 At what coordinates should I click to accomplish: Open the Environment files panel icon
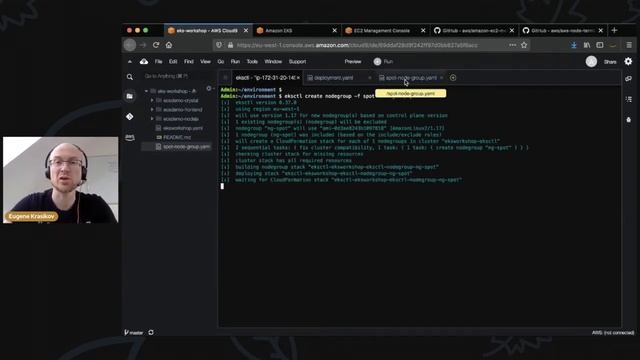tap(130, 96)
